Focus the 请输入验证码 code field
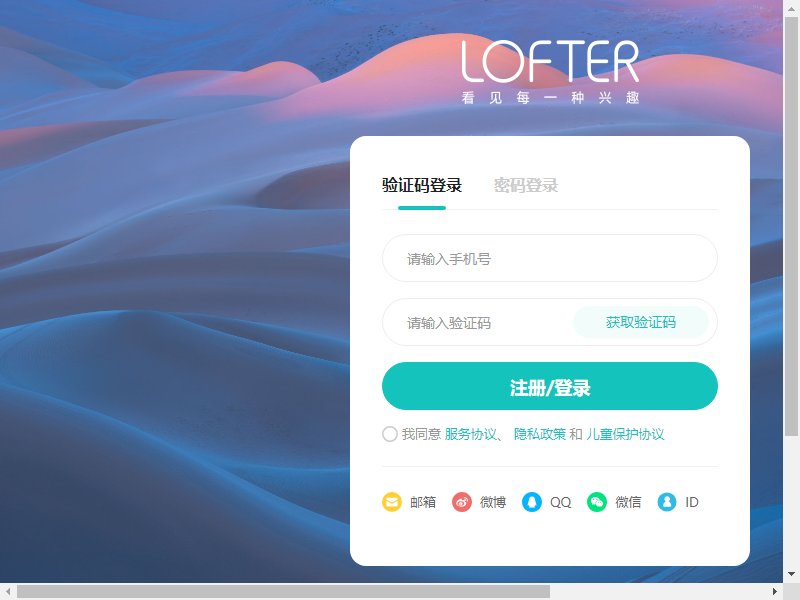The height and width of the screenshot is (600, 800). click(477, 322)
